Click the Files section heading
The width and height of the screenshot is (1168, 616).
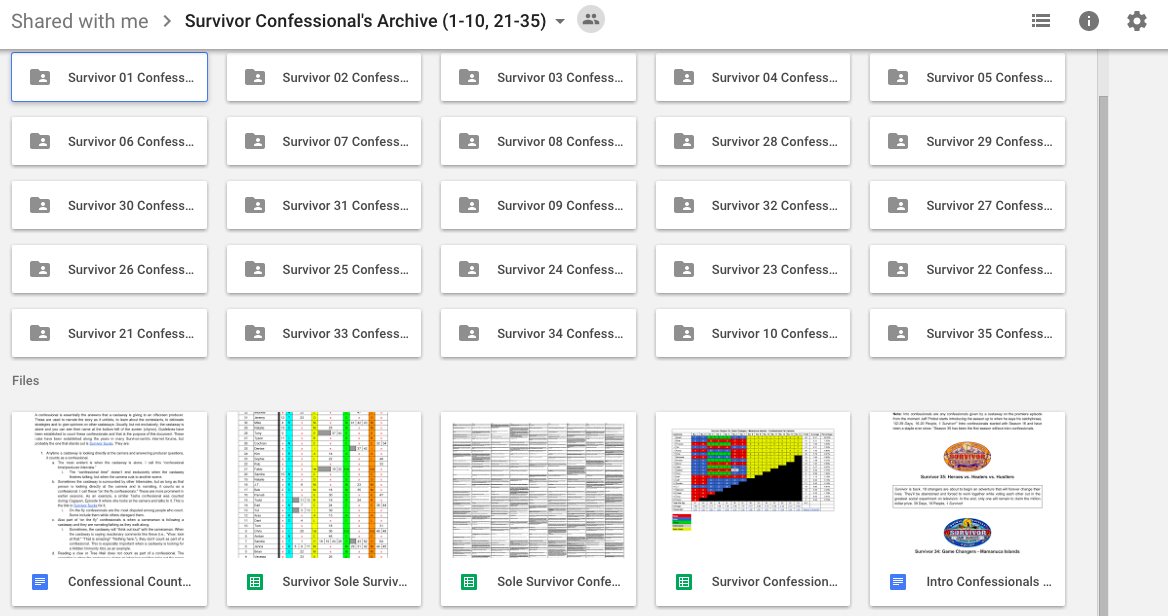[25, 381]
